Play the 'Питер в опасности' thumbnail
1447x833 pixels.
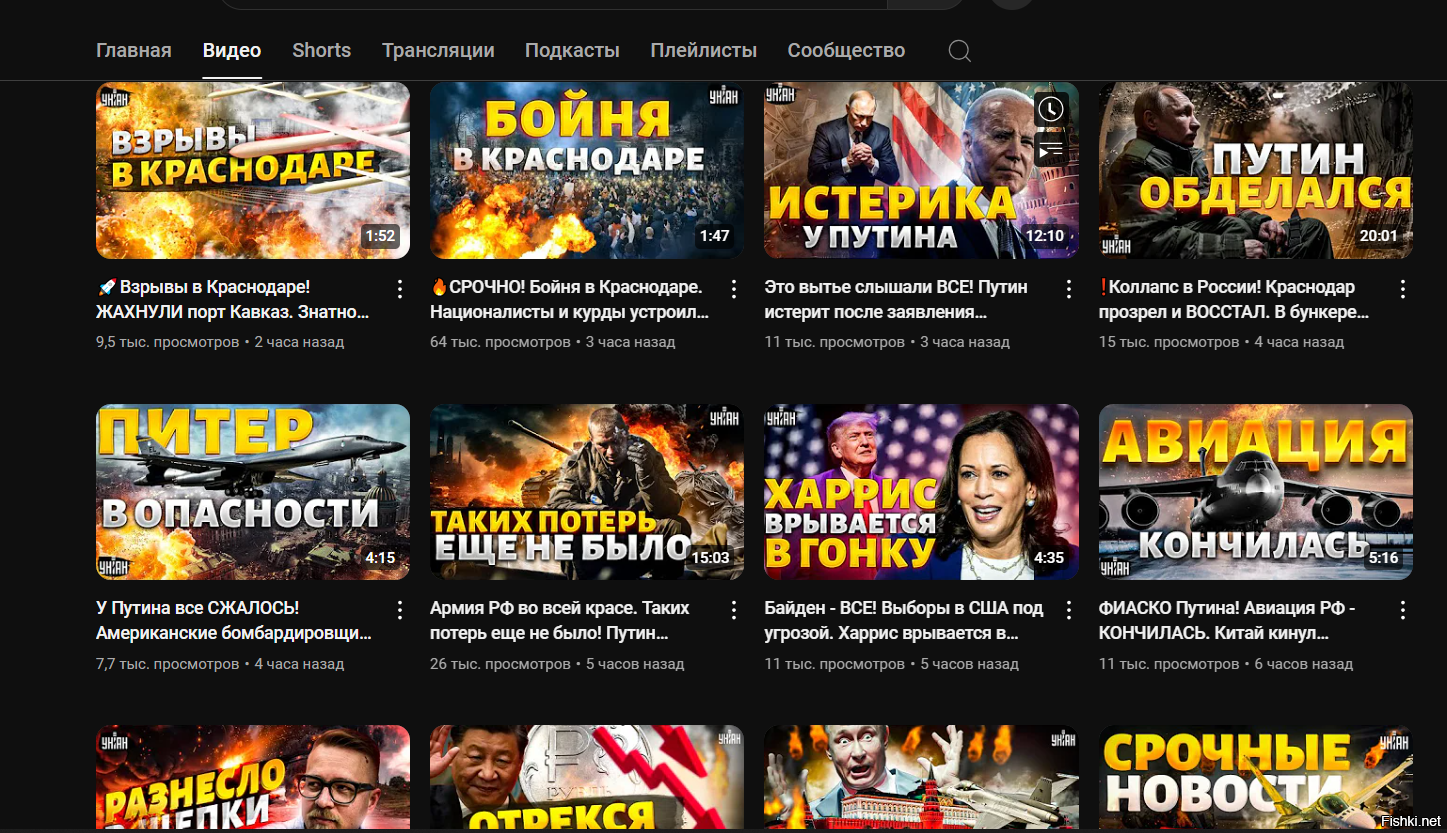[x=253, y=492]
